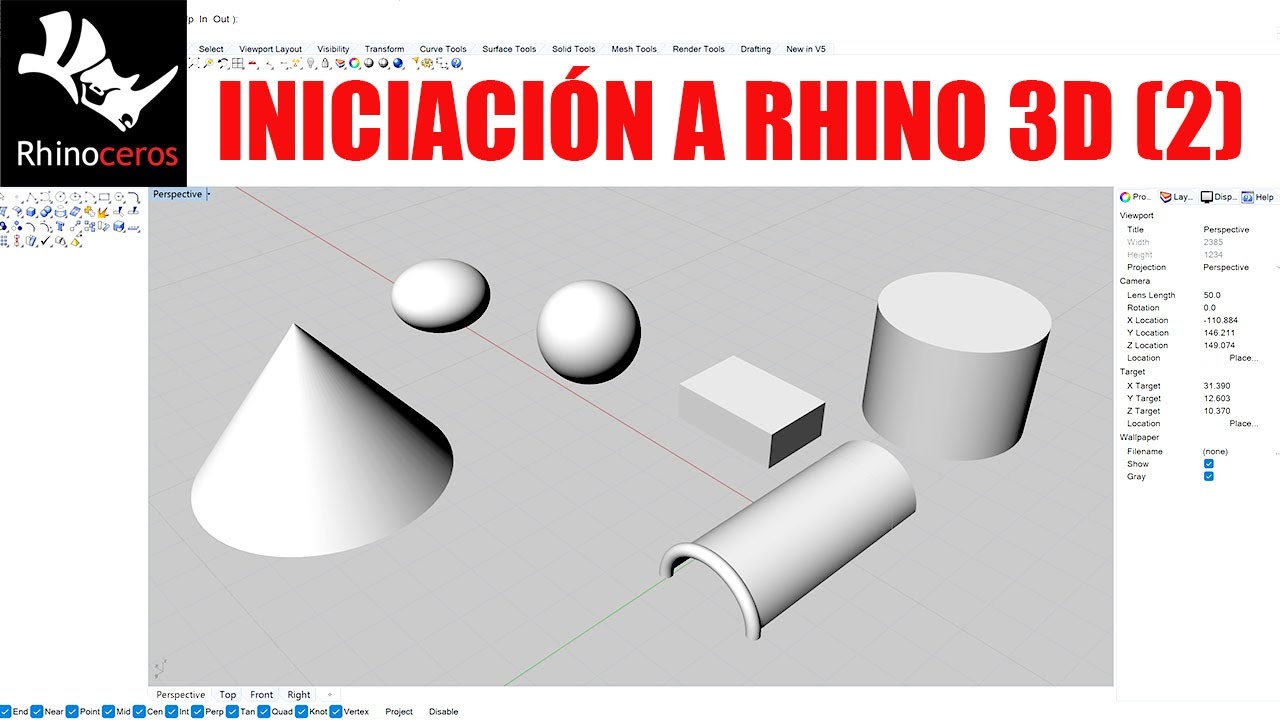Image resolution: width=1280 pixels, height=720 pixels.
Task: Click the Disable osnap button
Action: [x=444, y=712]
